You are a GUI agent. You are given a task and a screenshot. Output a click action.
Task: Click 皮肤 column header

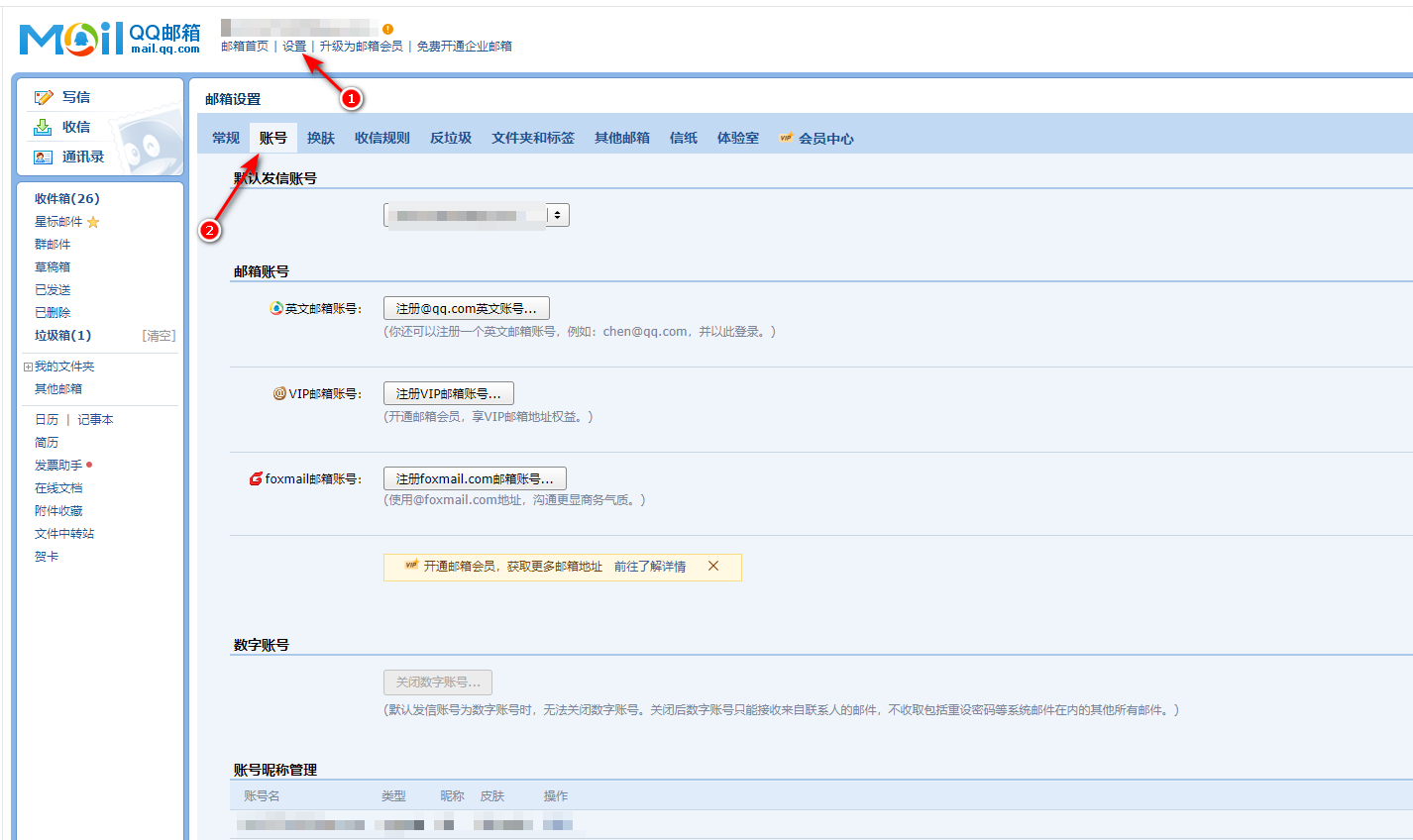[492, 796]
